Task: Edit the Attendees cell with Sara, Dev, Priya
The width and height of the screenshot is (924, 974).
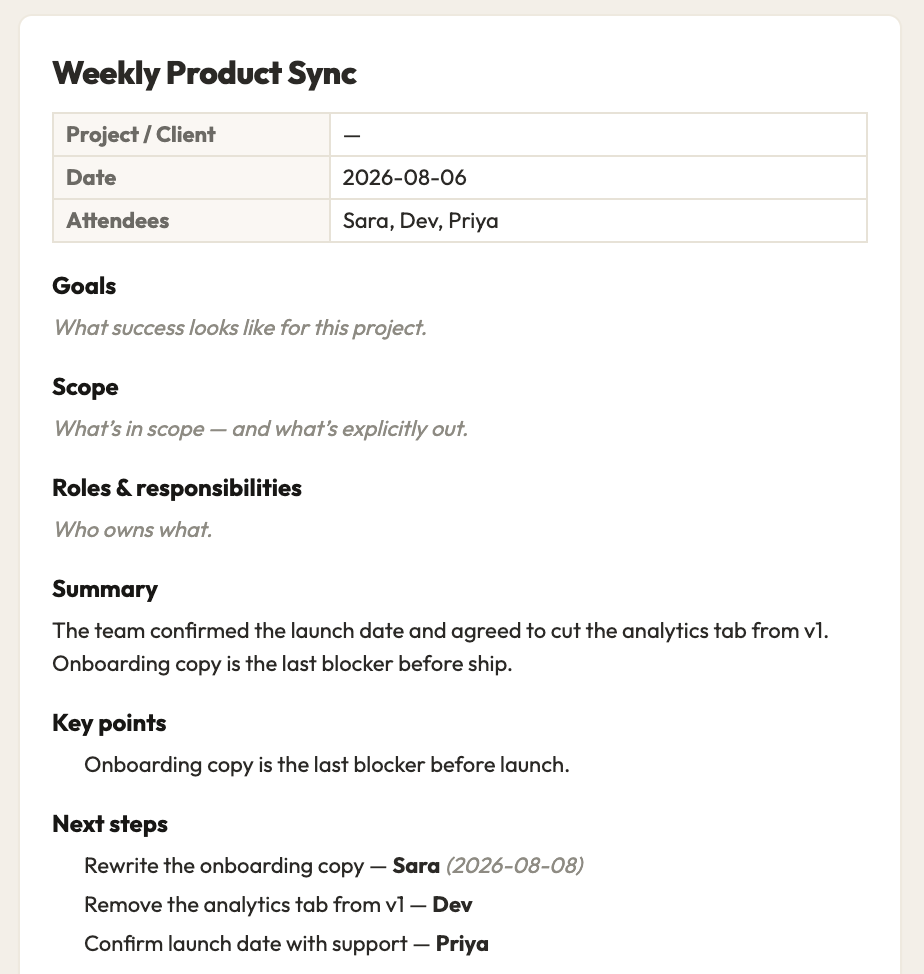Action: [598, 221]
